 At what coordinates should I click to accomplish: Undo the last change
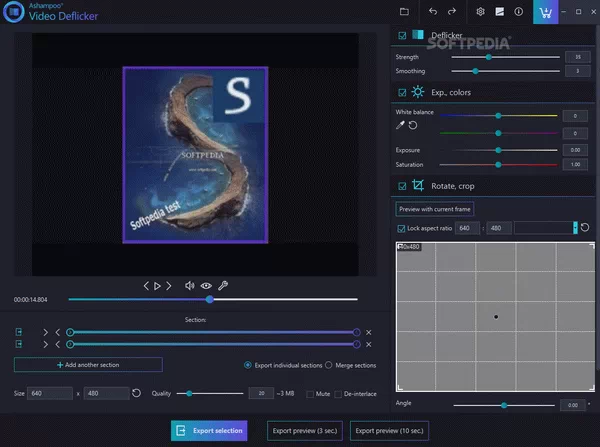[x=433, y=11]
